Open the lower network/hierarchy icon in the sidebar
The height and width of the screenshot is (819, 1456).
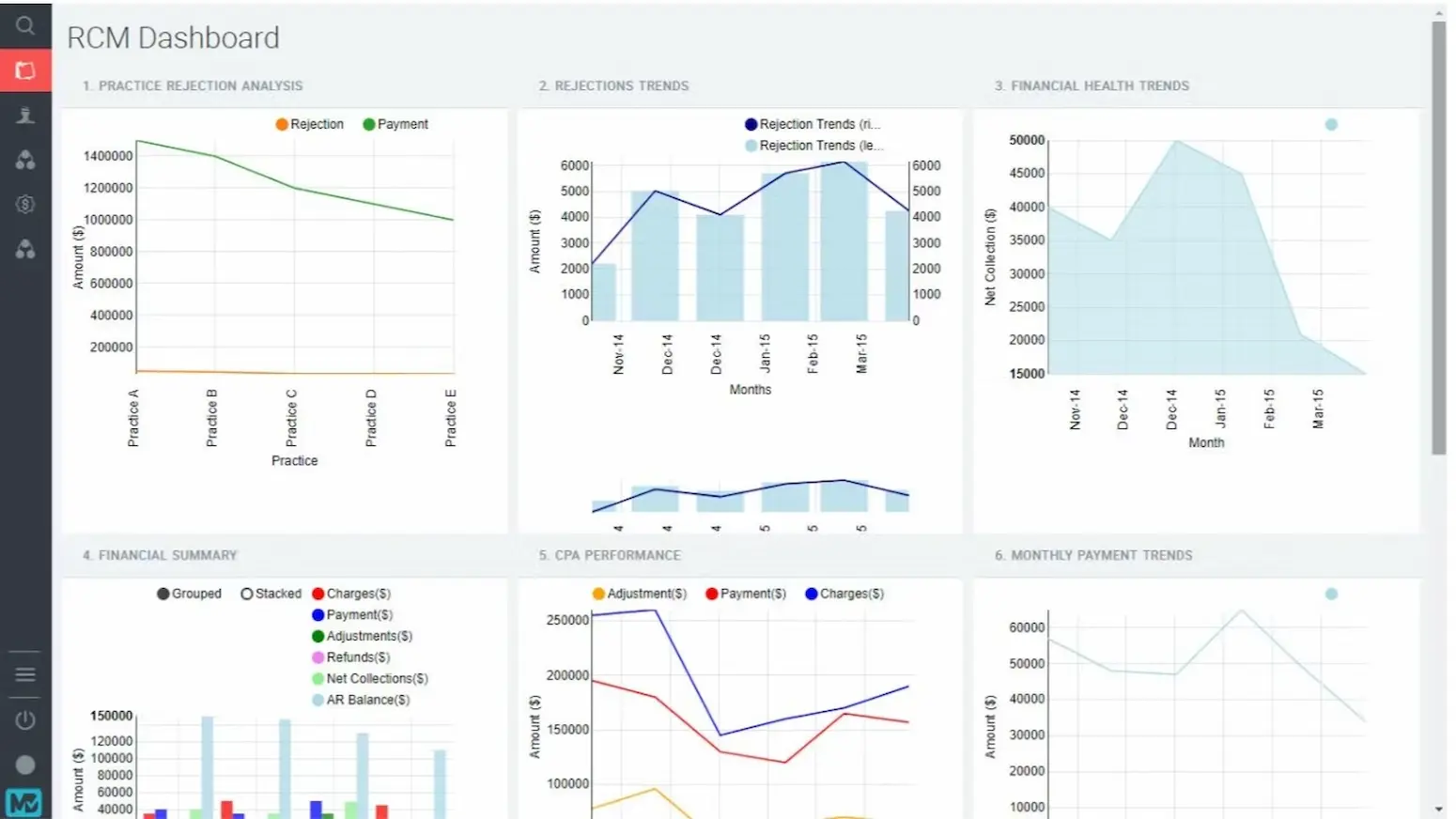24,249
